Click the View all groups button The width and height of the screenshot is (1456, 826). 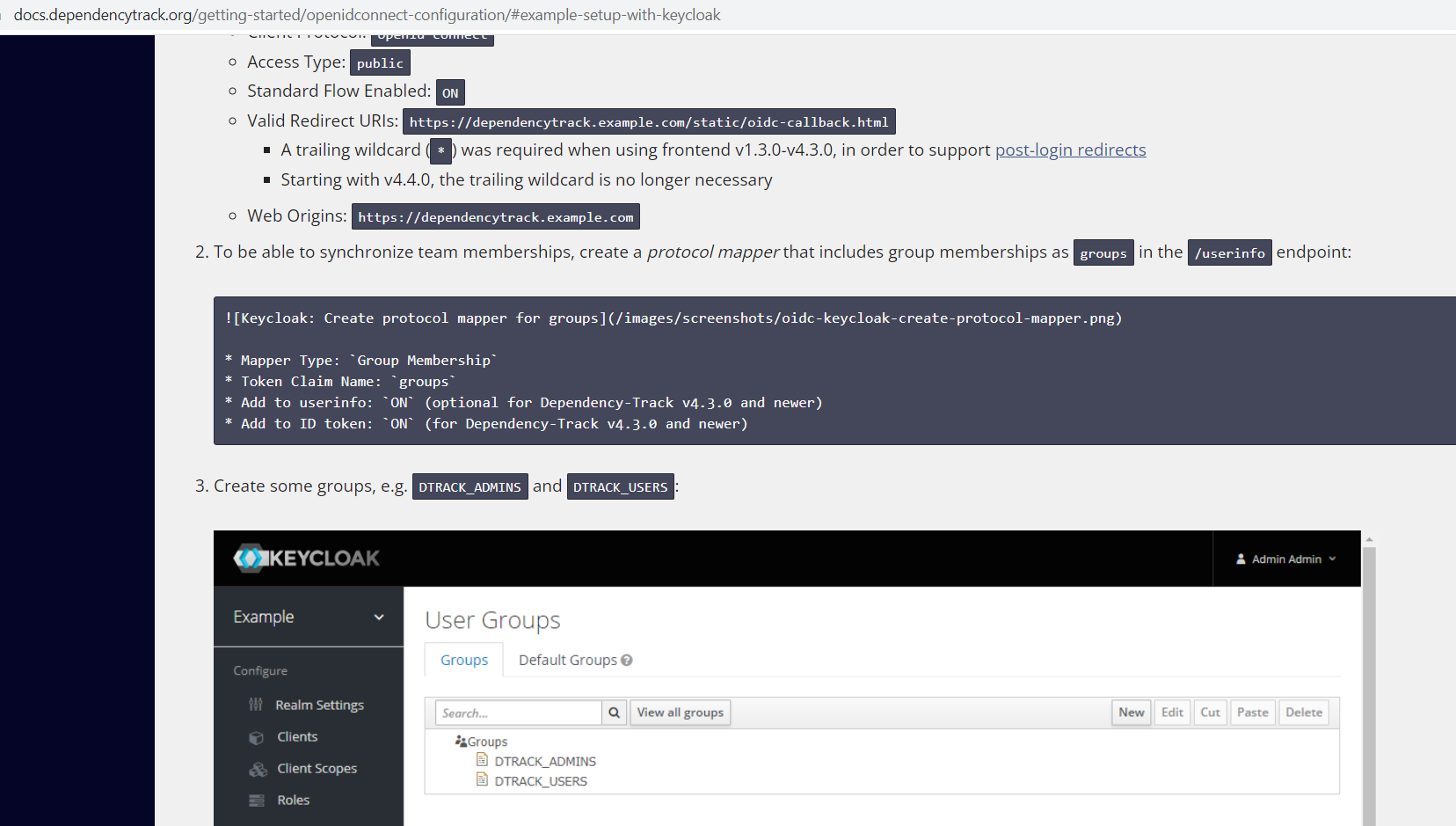coord(681,713)
